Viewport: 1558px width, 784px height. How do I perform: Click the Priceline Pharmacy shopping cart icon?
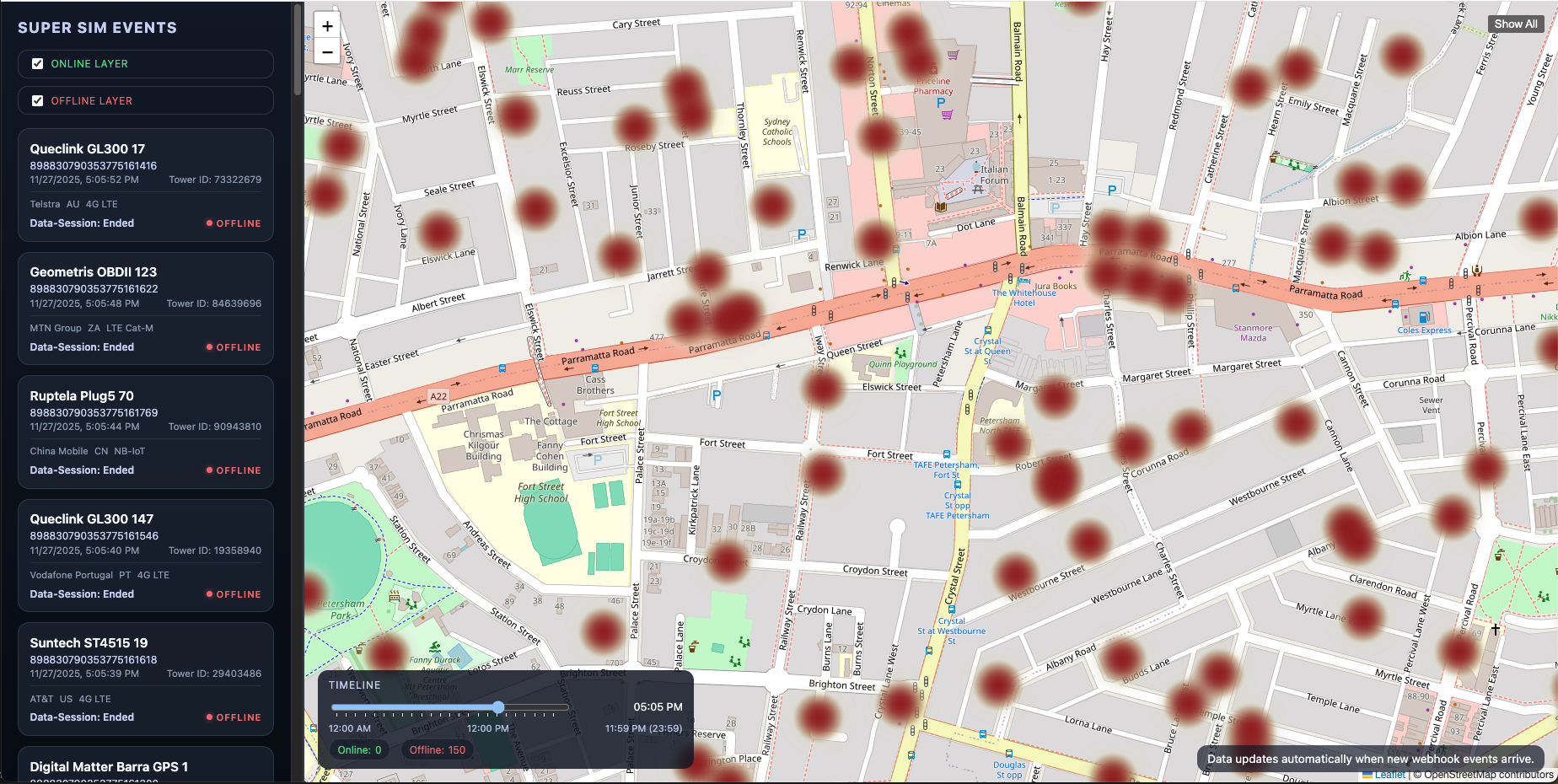tap(953, 53)
